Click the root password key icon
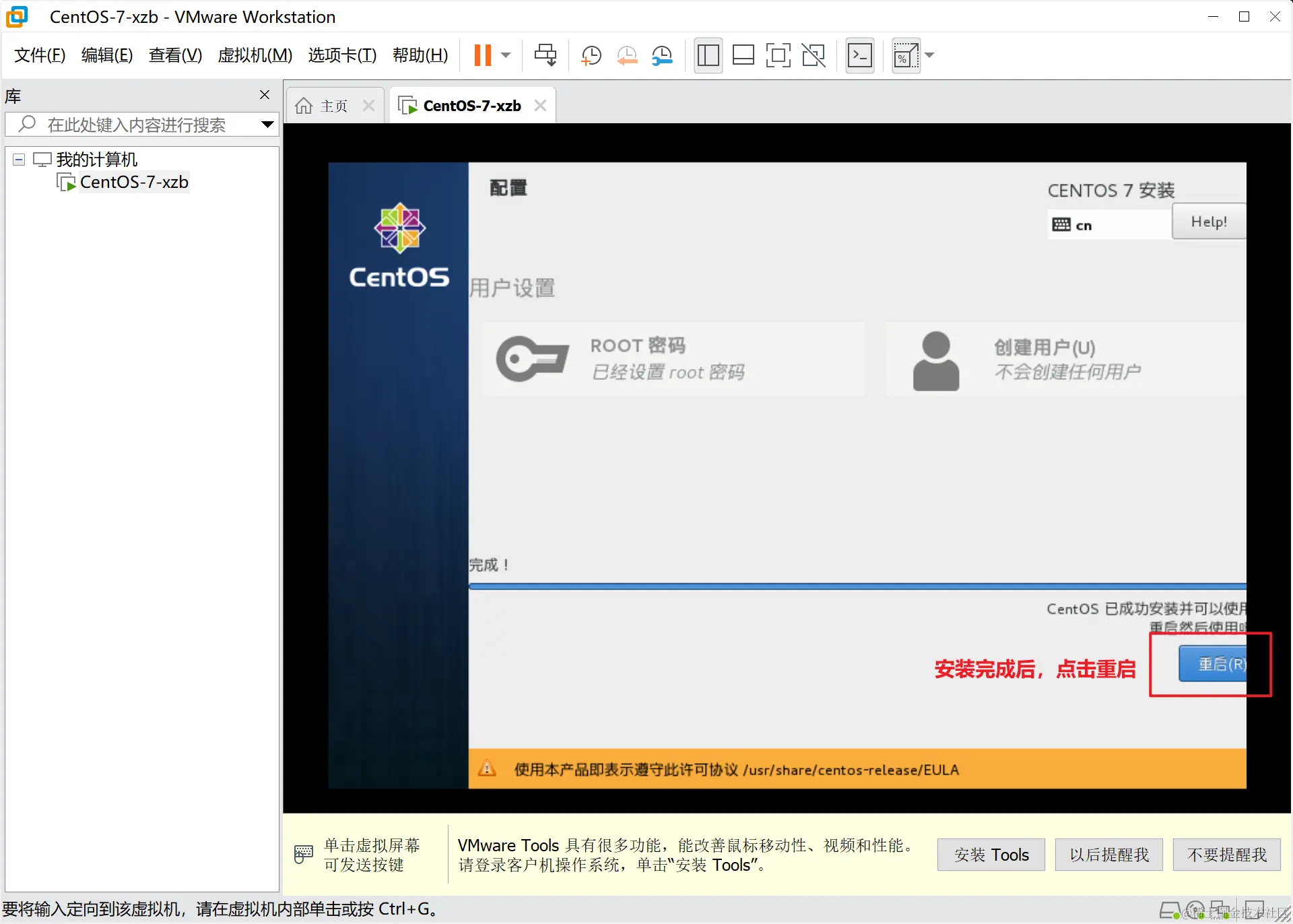 point(533,359)
